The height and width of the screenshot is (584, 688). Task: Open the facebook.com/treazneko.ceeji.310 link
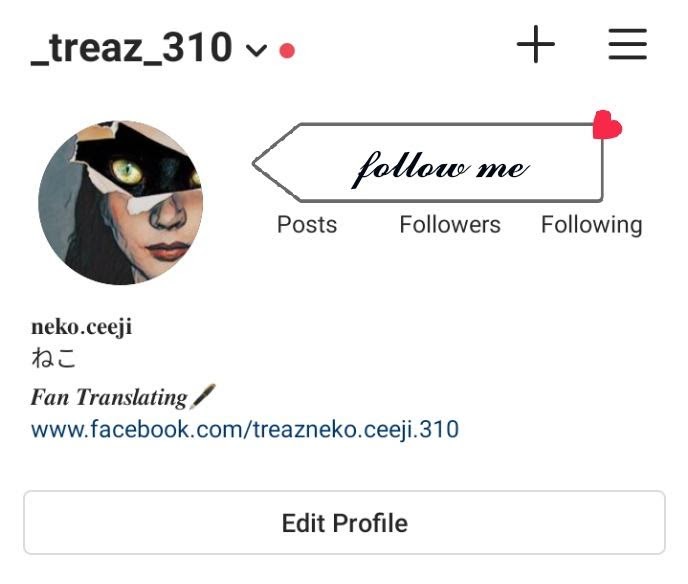tap(245, 429)
